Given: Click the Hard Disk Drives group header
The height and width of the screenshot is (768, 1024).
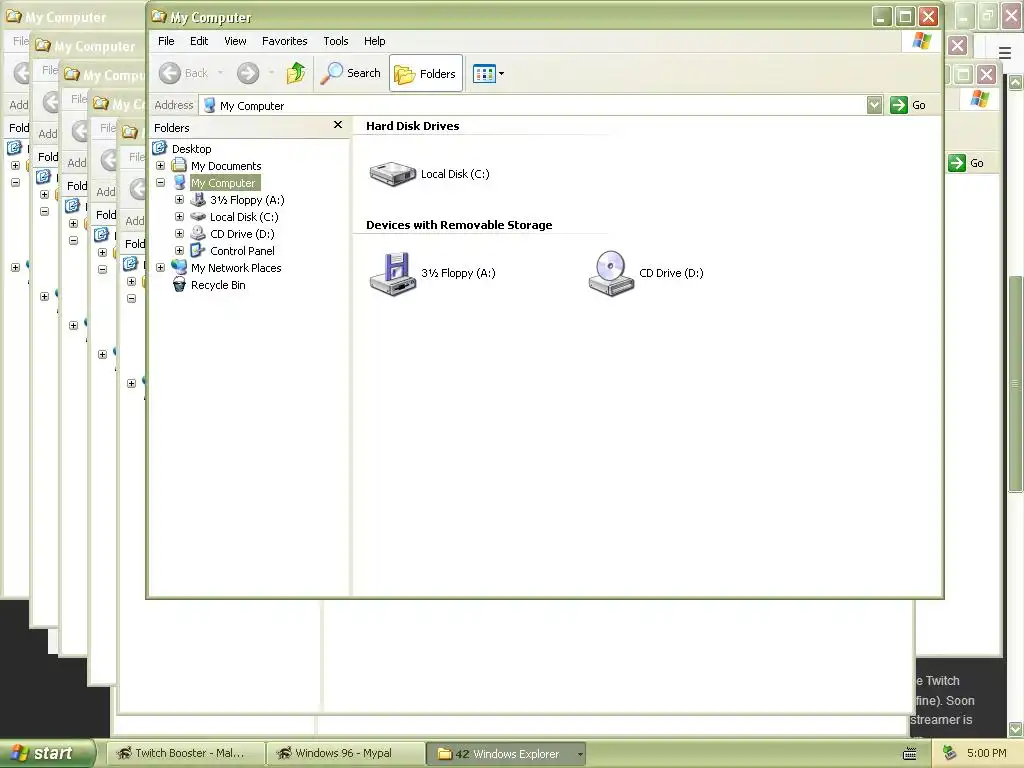Looking at the screenshot, I should coord(412,126).
